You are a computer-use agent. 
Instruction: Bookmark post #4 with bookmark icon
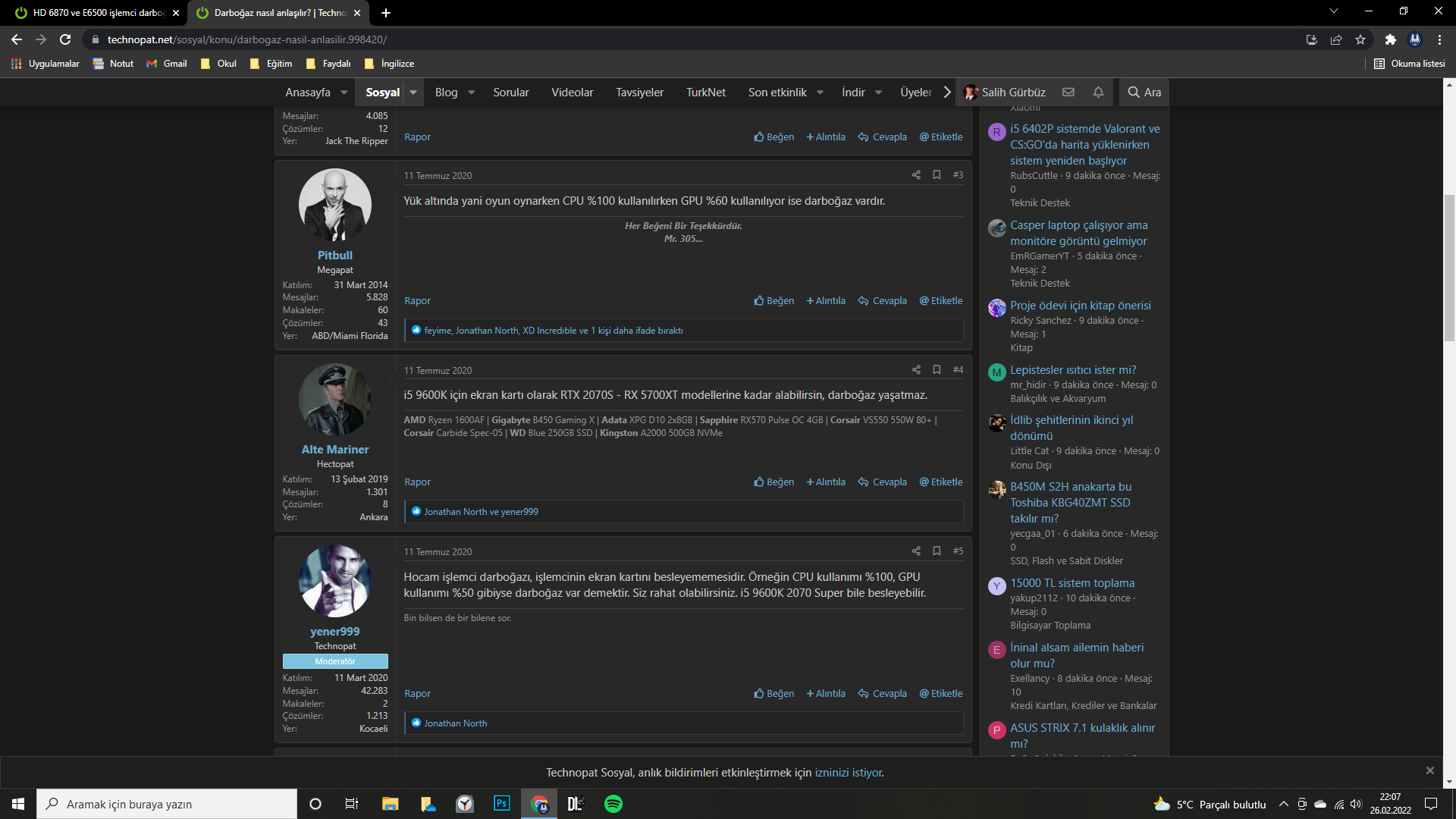937,370
